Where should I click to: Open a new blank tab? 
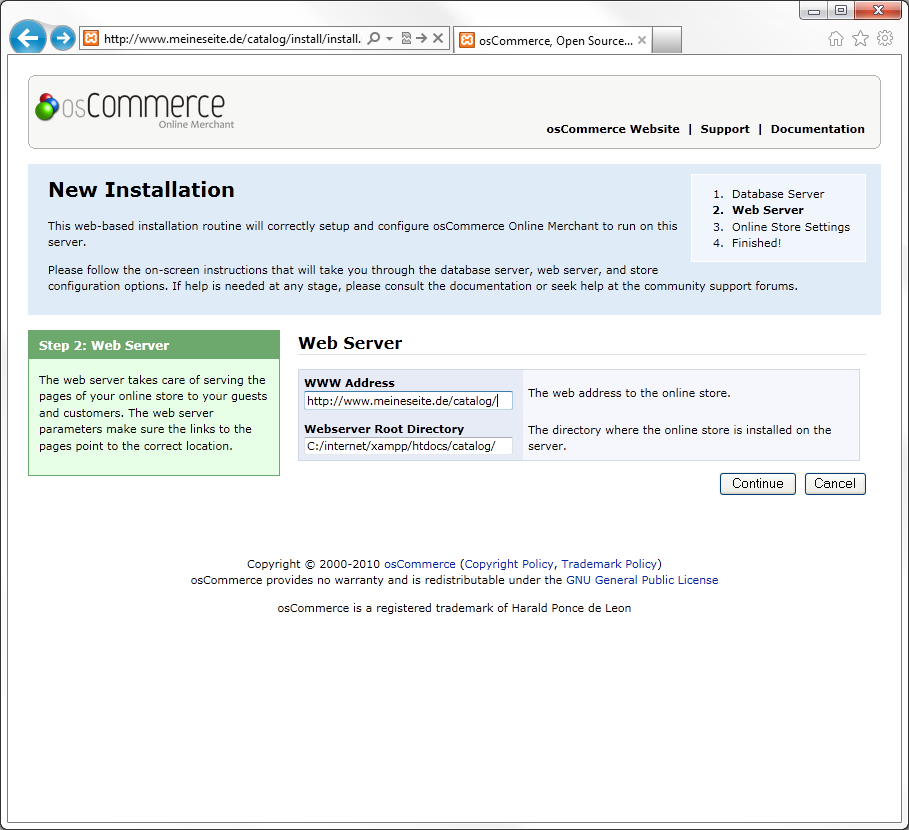coord(667,41)
